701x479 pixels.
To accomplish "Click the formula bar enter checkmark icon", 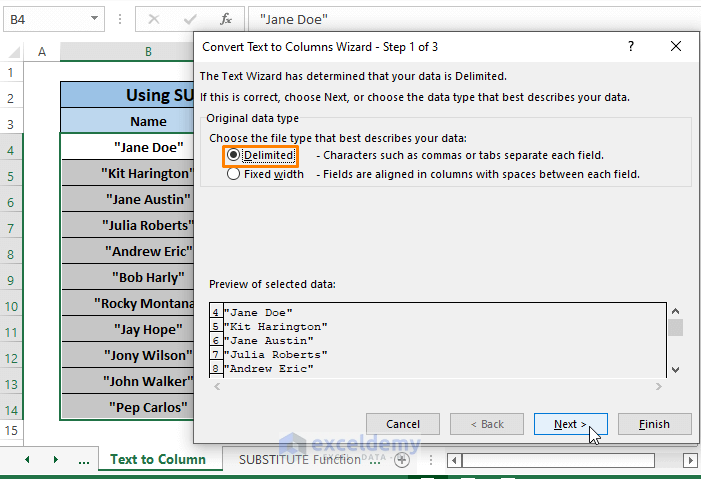I will (x=190, y=19).
